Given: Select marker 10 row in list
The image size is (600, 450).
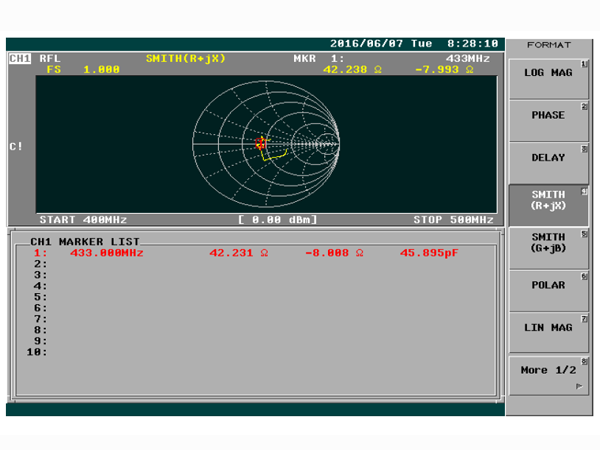Looking at the screenshot, I should [x=37, y=352].
